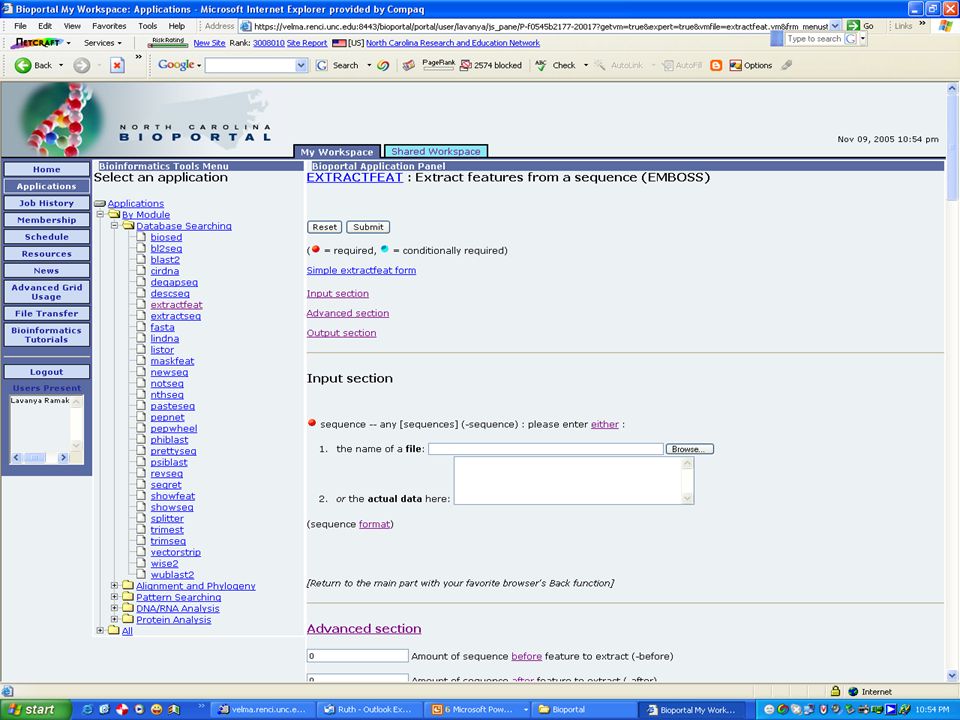This screenshot has height=720, width=960.
Task: Open the Simple extractfeat form link
Action: coord(361,270)
